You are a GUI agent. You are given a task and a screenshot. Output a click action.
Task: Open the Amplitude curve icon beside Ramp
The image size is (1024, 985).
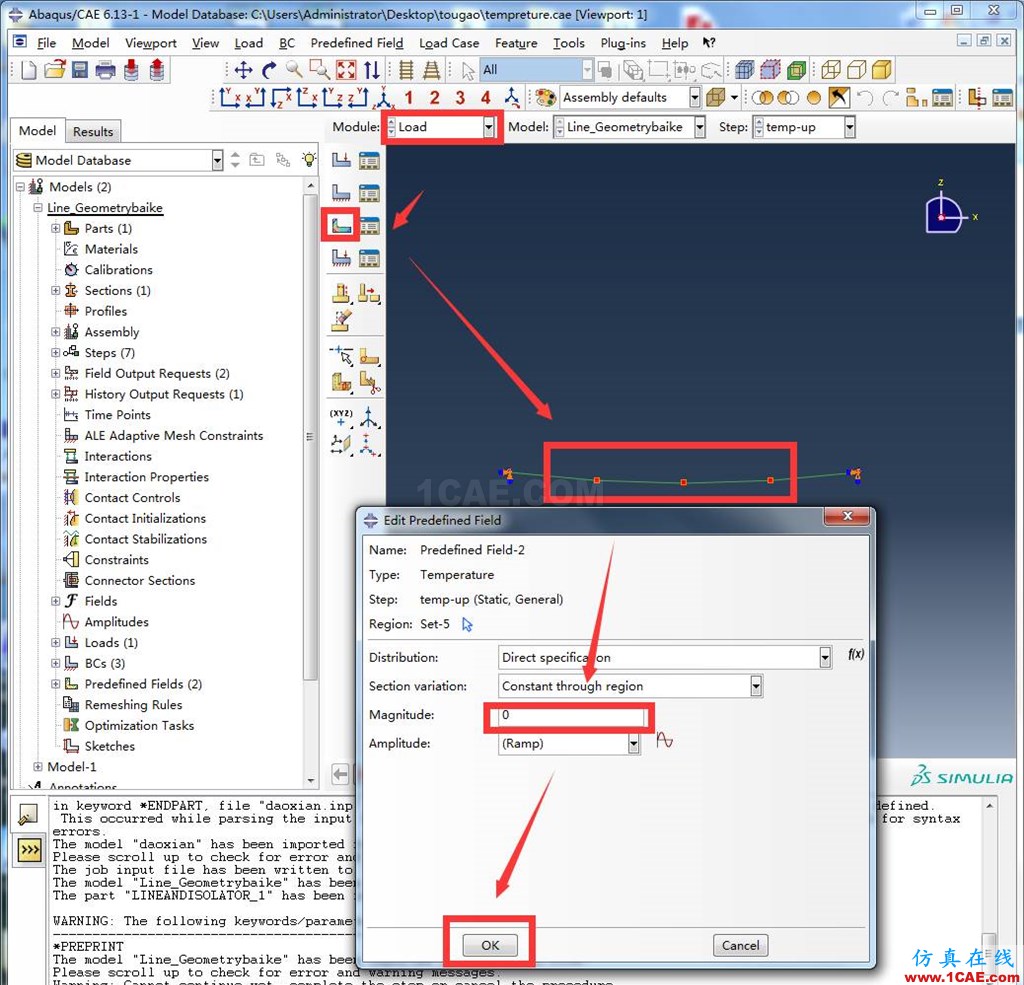pyautogui.click(x=664, y=740)
